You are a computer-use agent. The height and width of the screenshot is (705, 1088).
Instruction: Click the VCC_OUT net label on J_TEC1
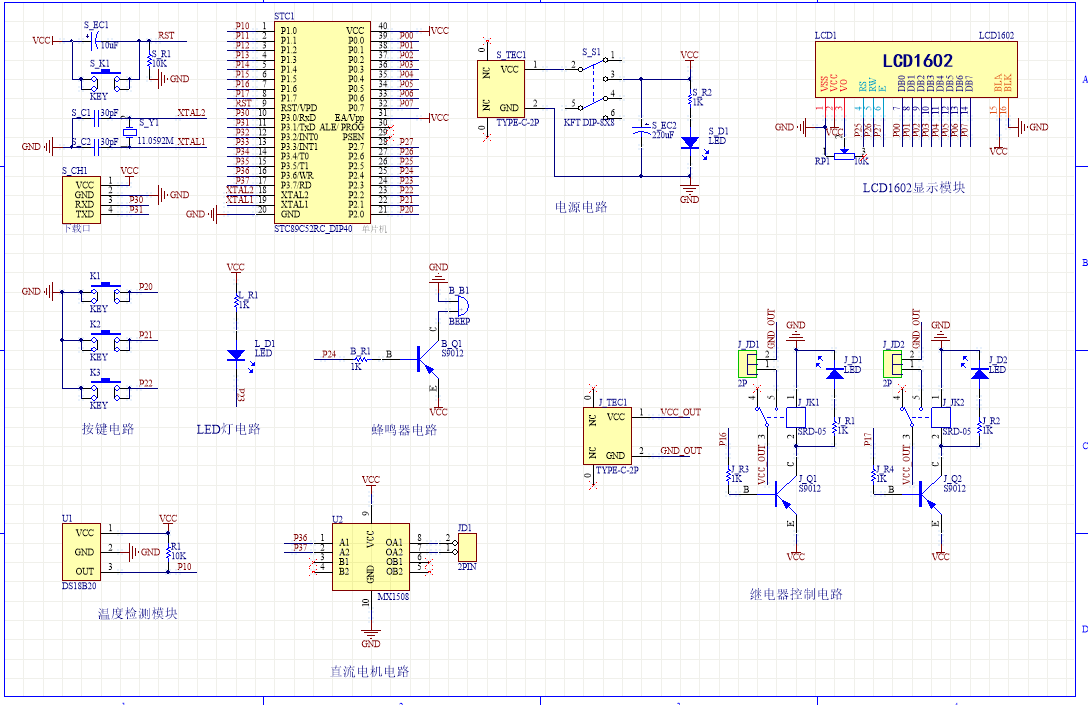[x=680, y=412]
